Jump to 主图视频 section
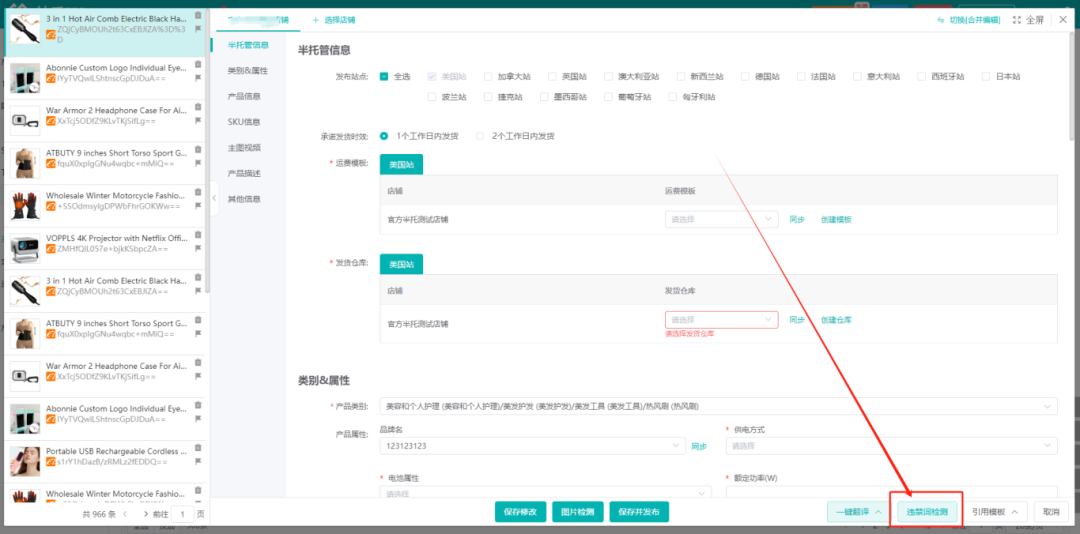Screen dimensions: 1080x534 (x=244, y=147)
